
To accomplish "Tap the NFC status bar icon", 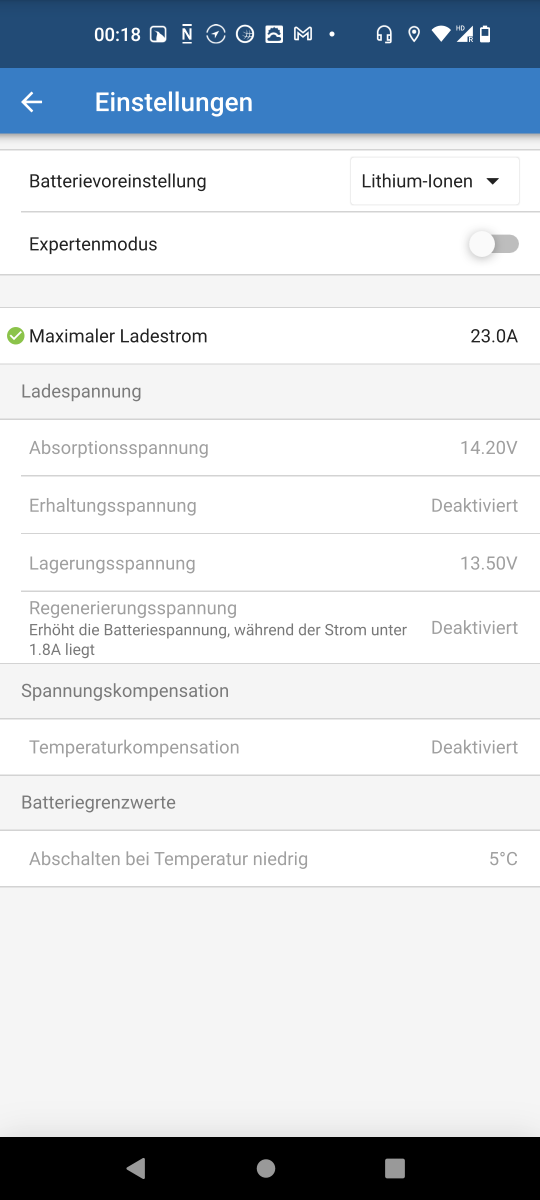I will coord(187,35).
